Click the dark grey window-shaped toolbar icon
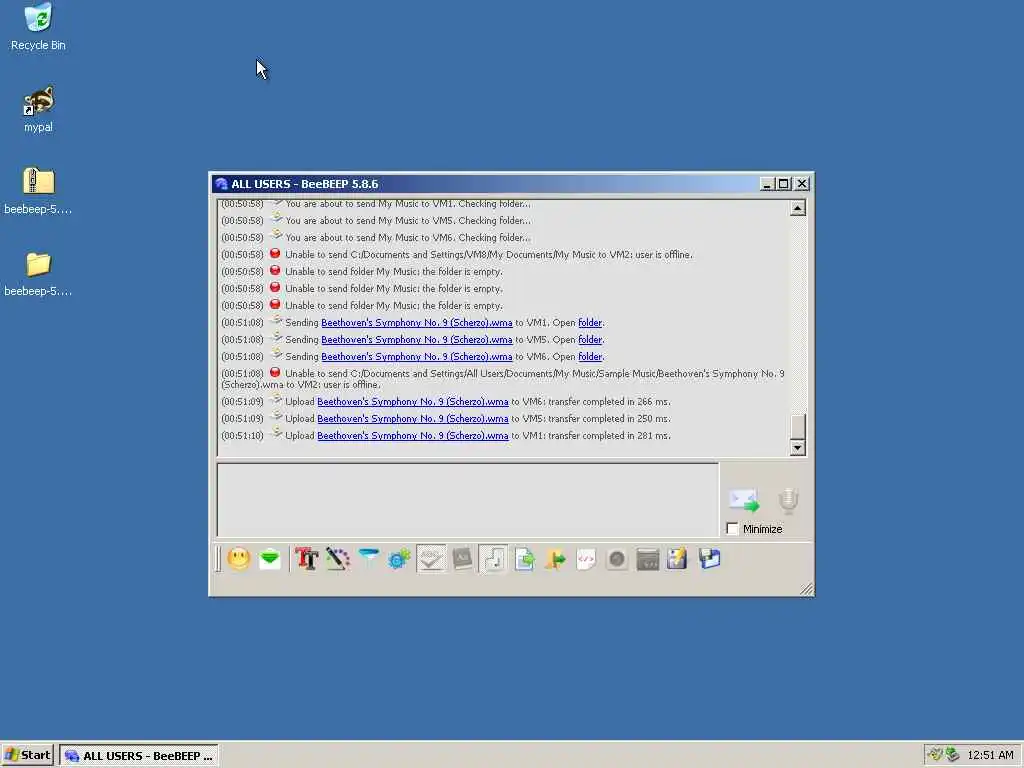Image resolution: width=1024 pixels, height=768 pixels. (x=647, y=559)
